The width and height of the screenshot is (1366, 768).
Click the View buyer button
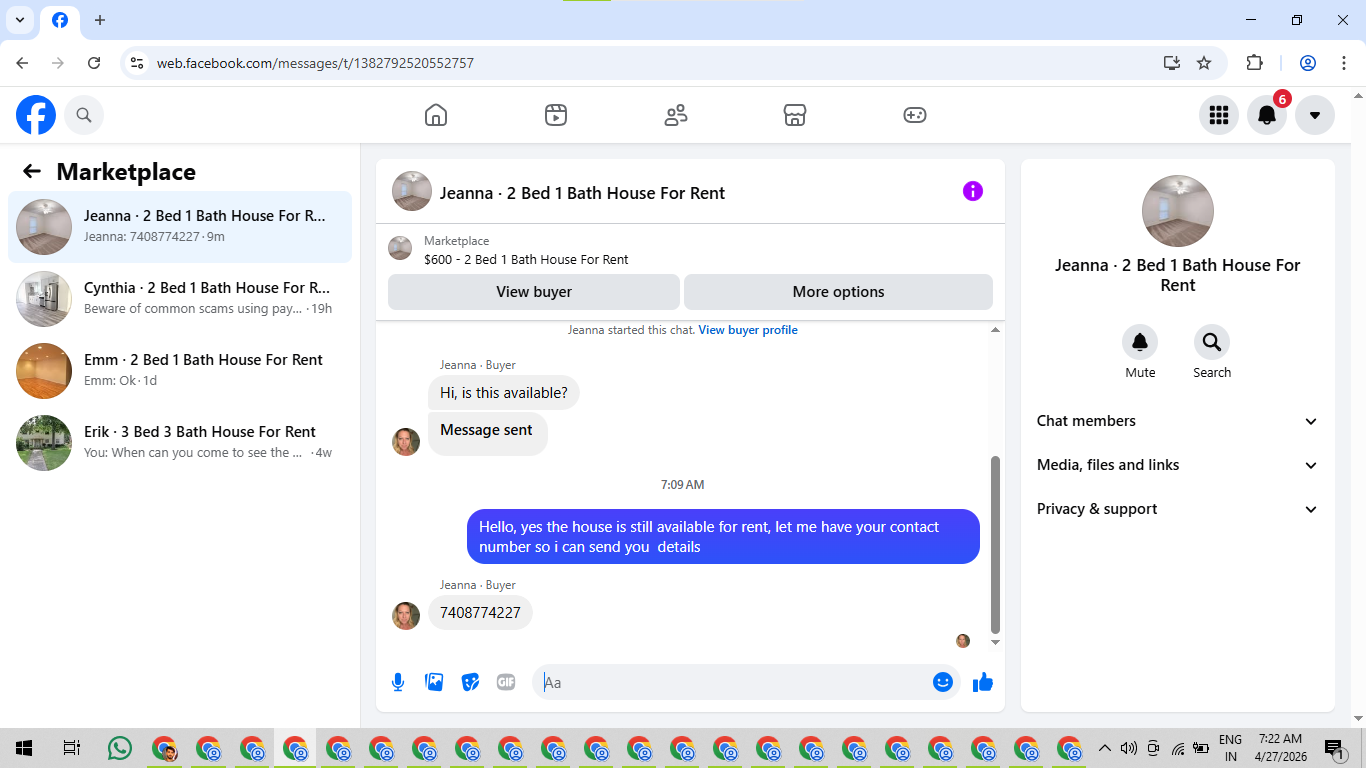pos(534,292)
